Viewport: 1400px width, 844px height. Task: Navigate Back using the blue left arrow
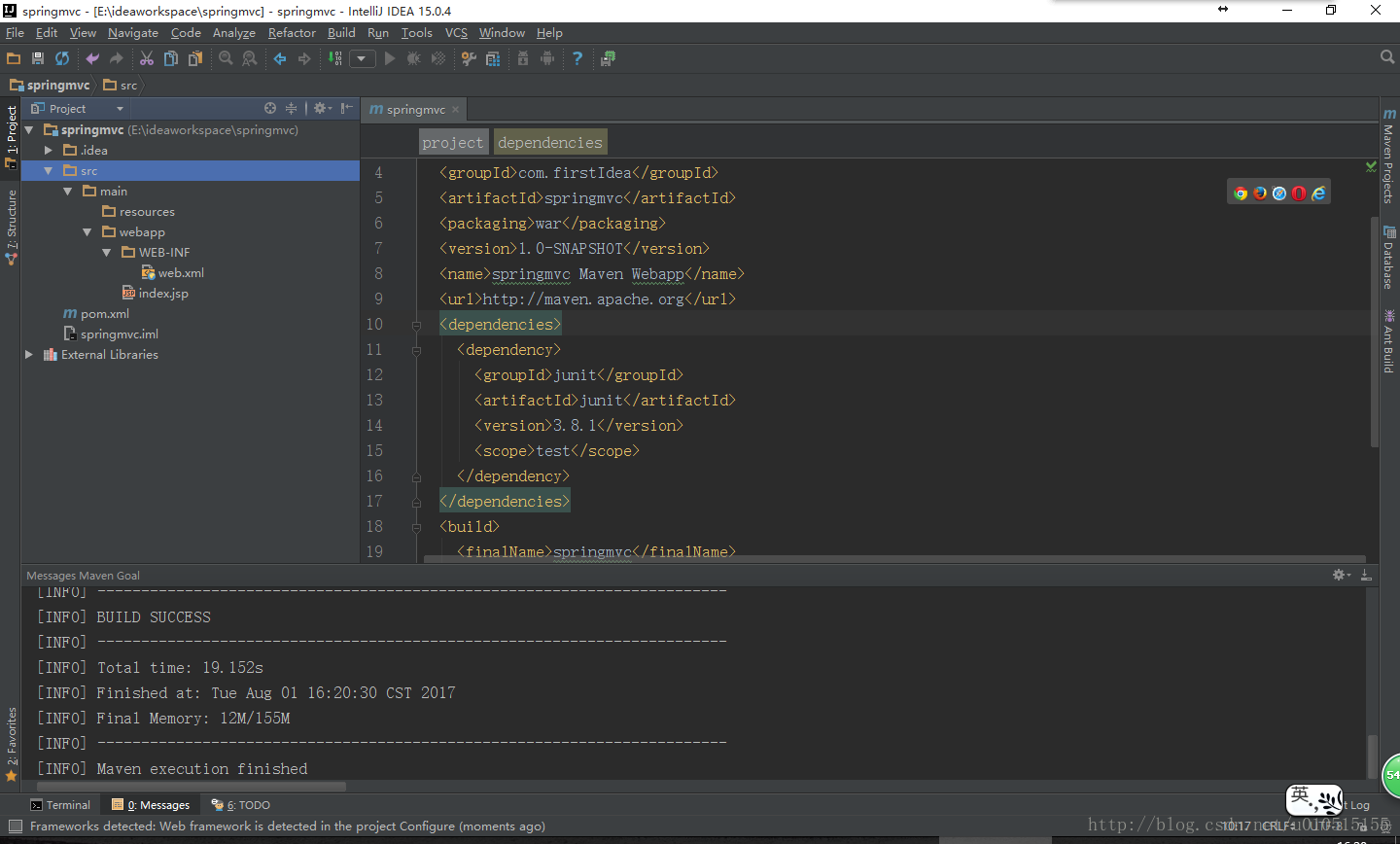[x=280, y=58]
